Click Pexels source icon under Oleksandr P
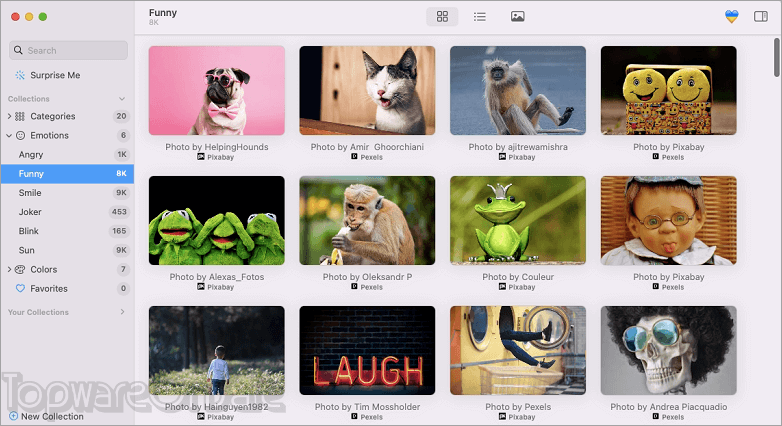The image size is (782, 426). (354, 287)
